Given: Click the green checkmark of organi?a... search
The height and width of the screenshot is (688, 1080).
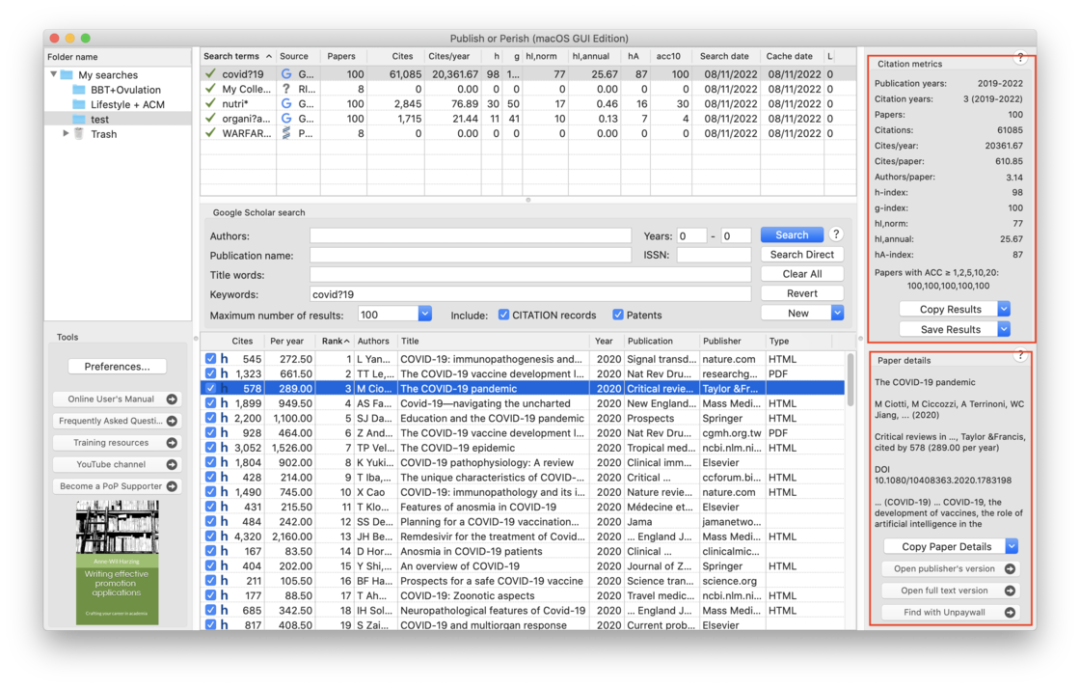Looking at the screenshot, I should point(211,118).
